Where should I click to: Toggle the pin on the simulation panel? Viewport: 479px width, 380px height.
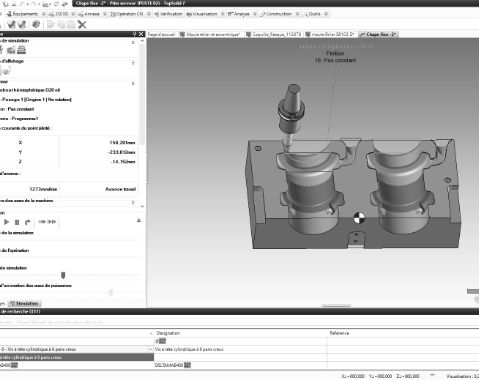134,34
